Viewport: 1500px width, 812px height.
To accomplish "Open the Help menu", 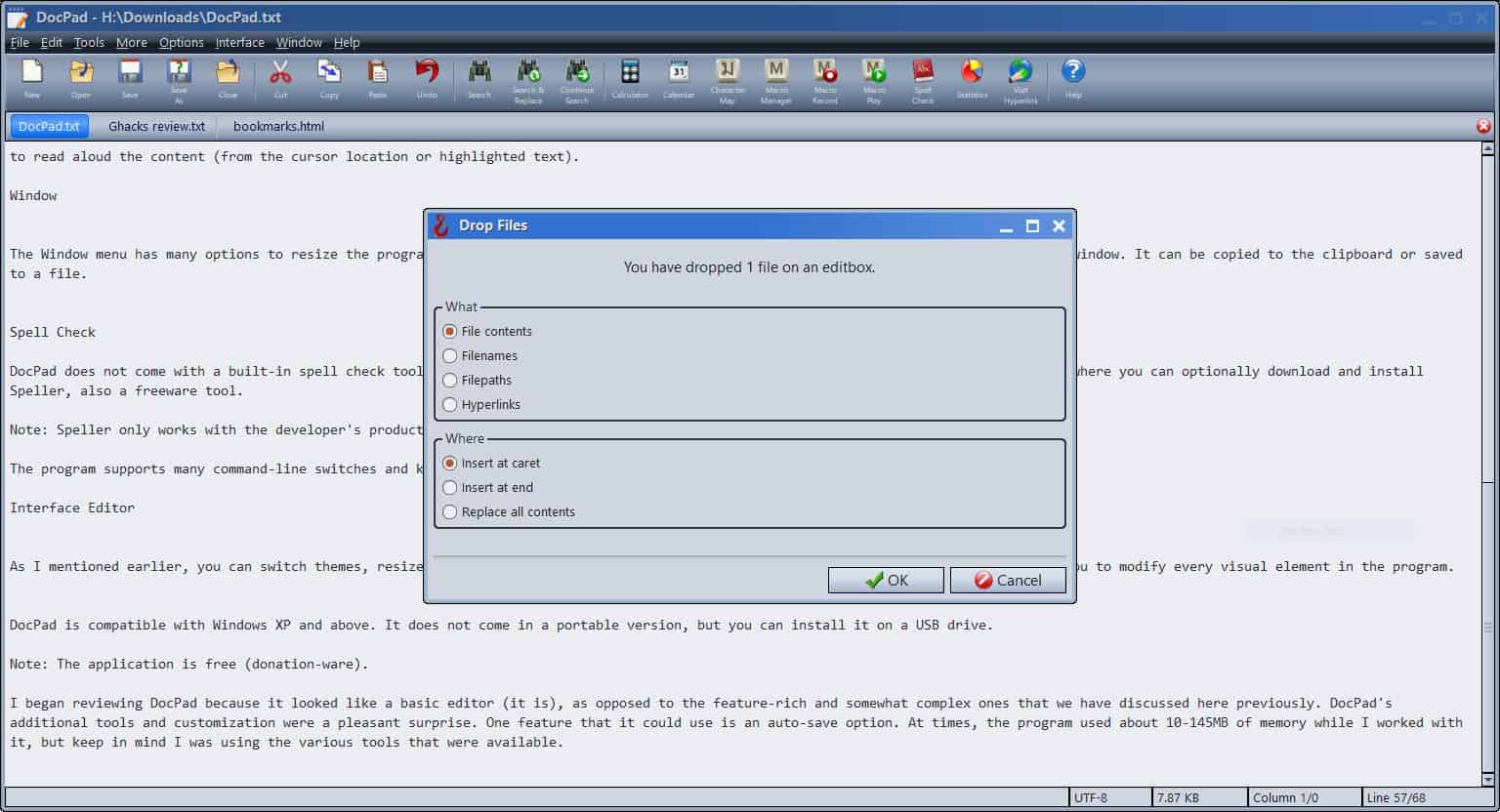I will [x=347, y=42].
